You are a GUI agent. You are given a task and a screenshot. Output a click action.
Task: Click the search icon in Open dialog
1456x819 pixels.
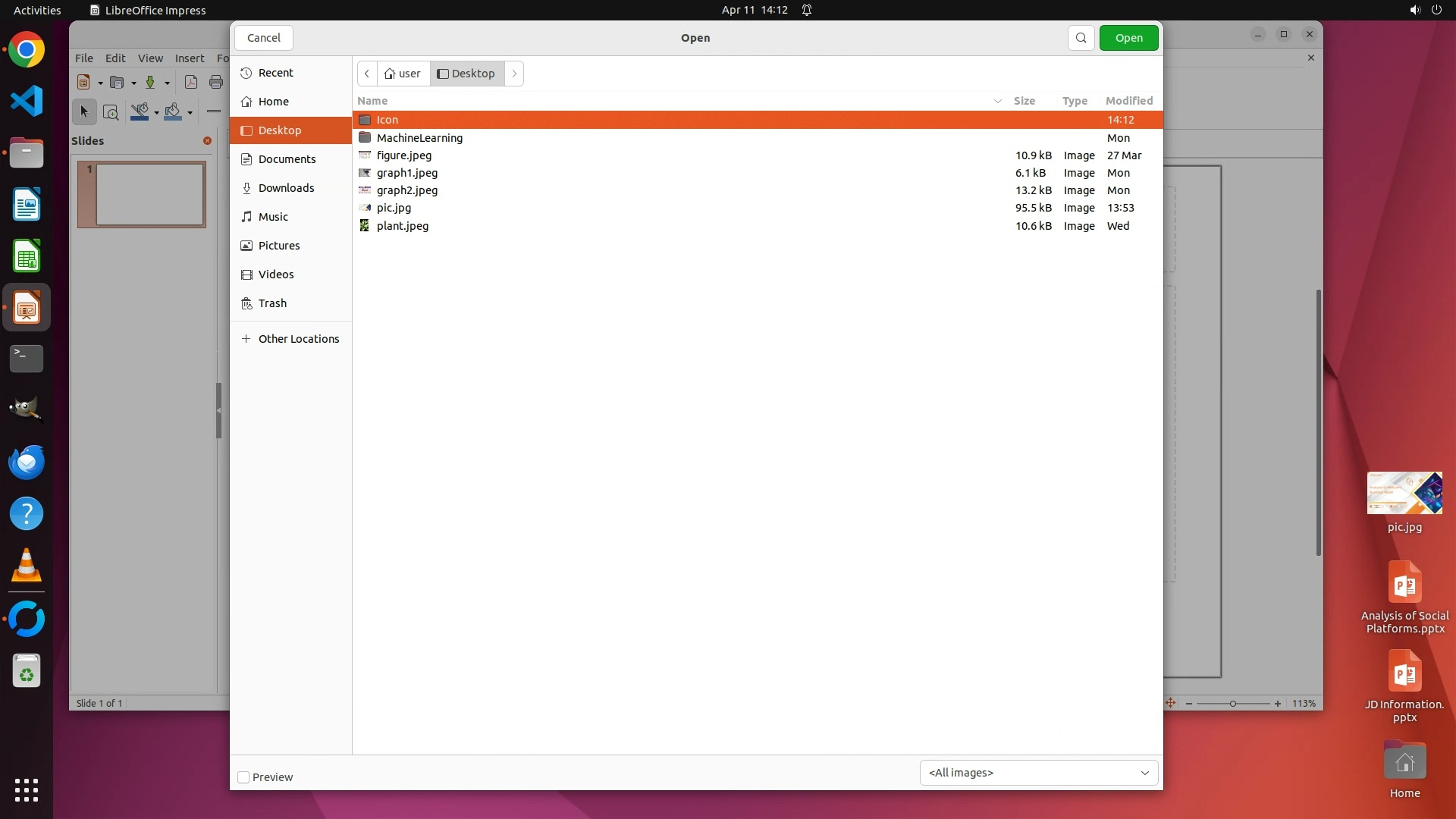[x=1081, y=38]
